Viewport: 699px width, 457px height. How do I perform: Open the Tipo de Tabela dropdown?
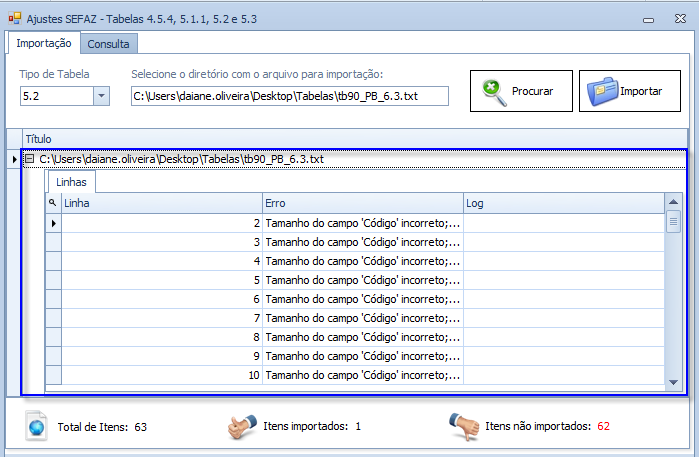point(101,96)
